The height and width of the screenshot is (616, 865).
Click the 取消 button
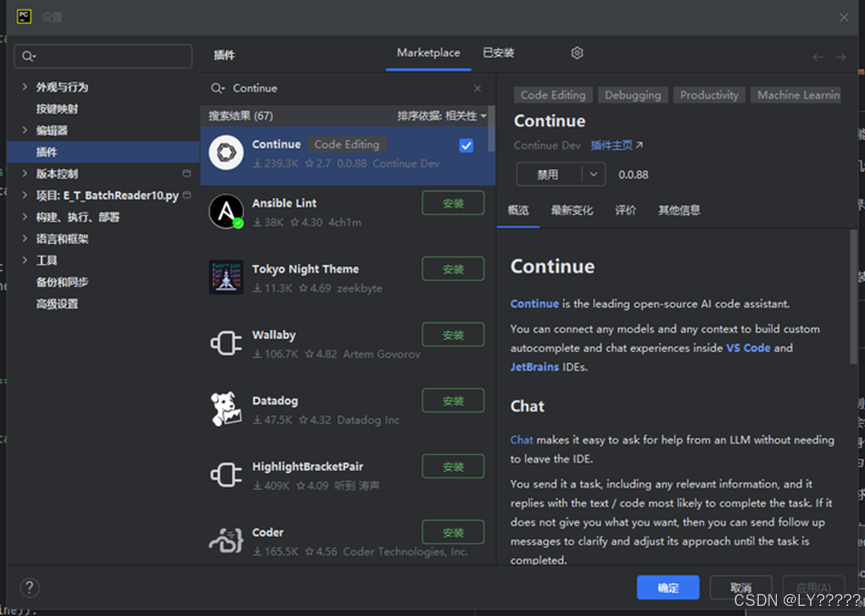[x=740, y=587]
